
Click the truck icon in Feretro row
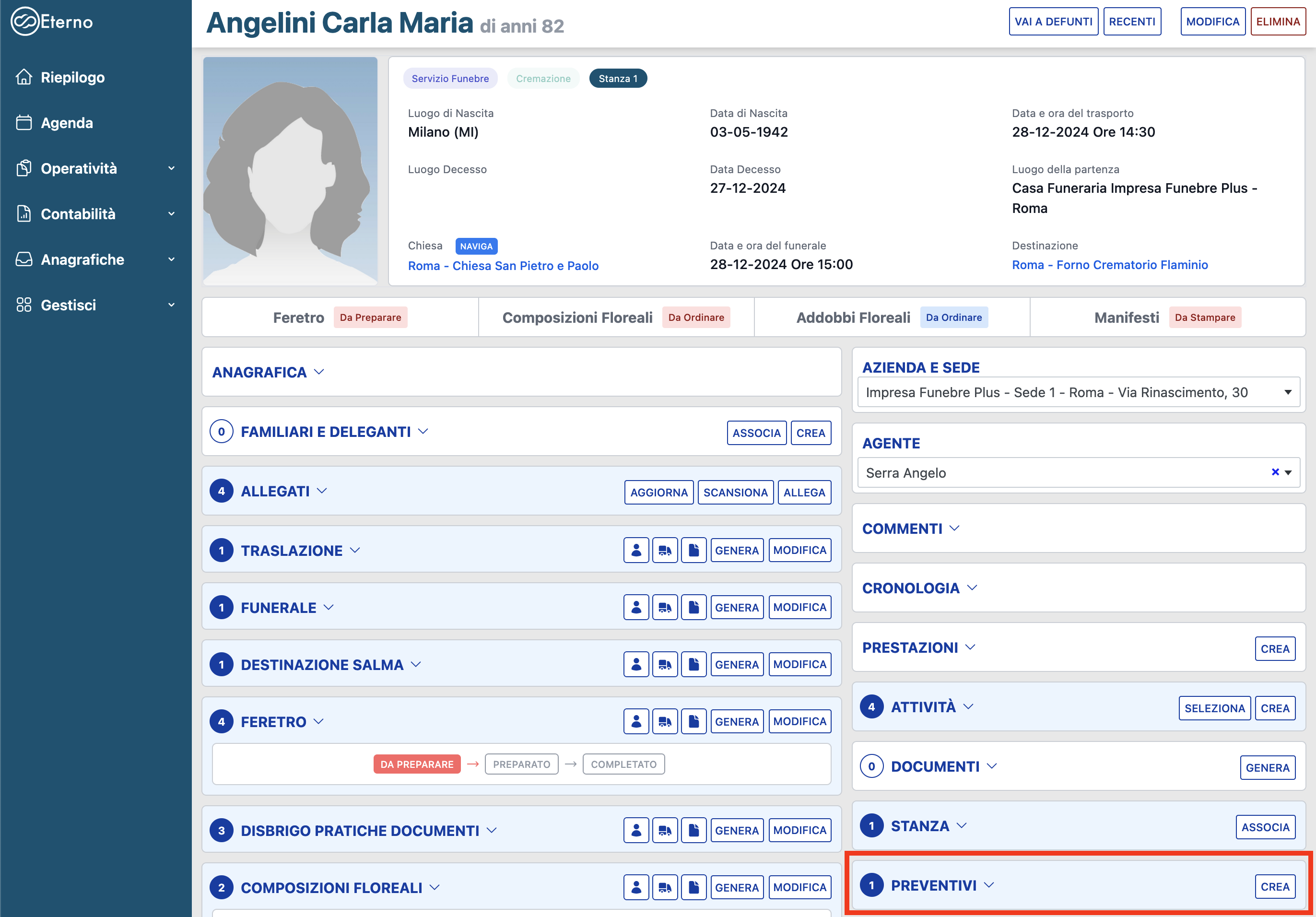(x=665, y=722)
